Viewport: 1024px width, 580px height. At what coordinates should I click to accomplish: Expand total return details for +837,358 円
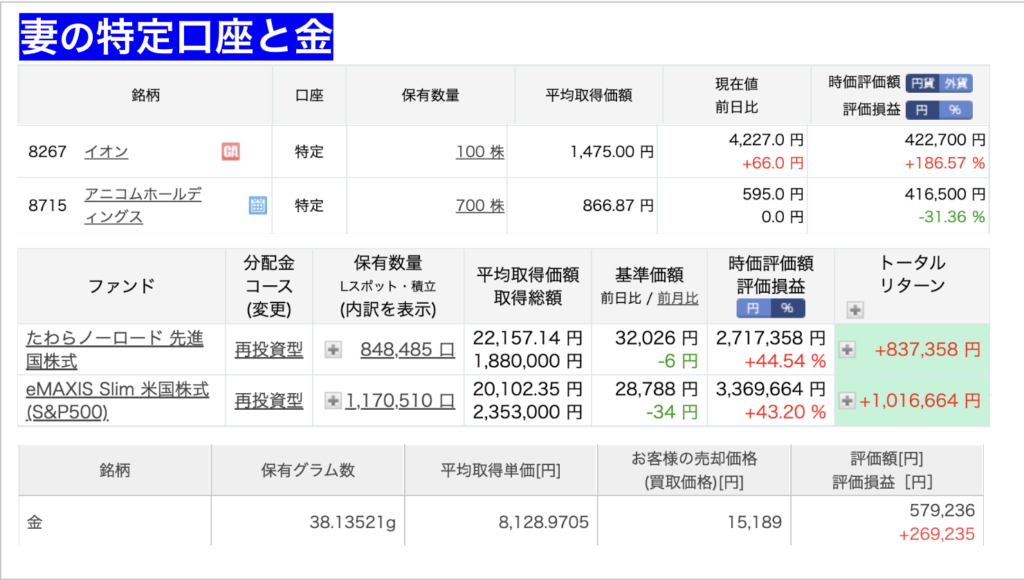pyautogui.click(x=847, y=349)
